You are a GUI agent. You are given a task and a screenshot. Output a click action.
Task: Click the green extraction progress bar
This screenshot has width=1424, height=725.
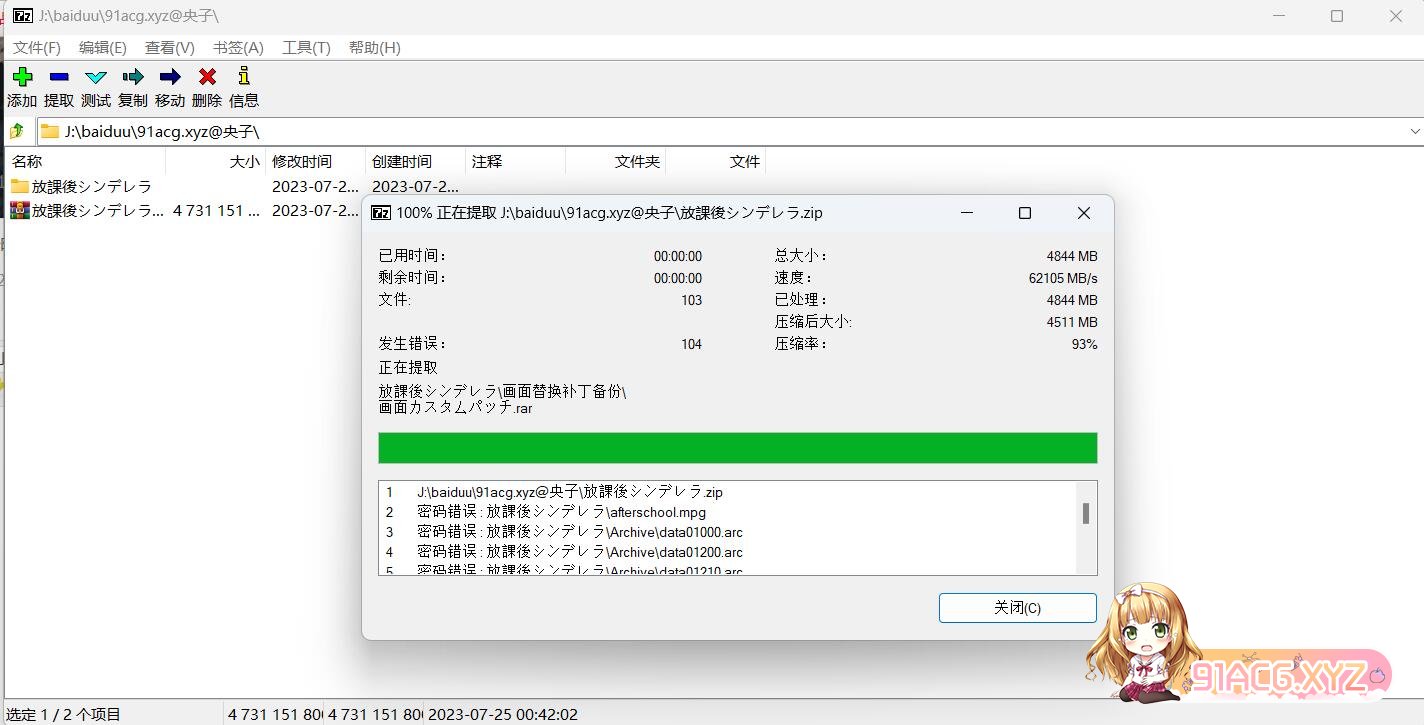coord(737,448)
